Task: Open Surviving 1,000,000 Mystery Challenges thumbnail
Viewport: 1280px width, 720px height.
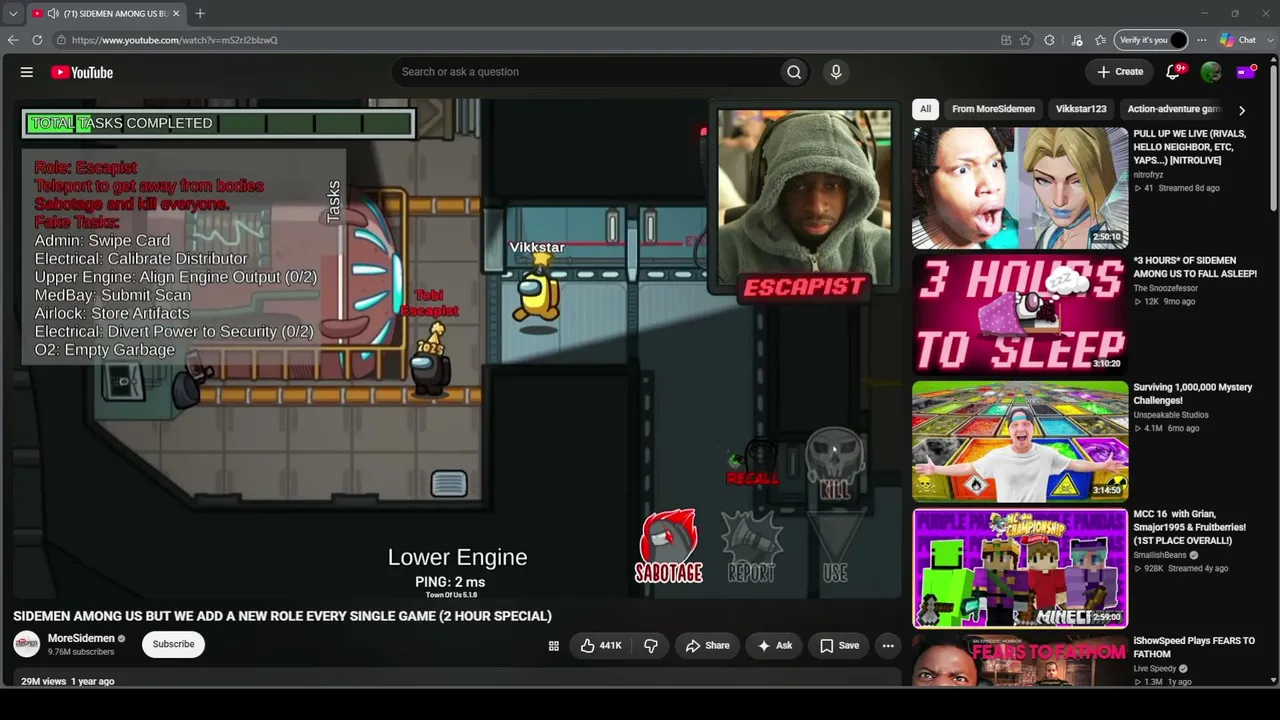Action: [x=1020, y=441]
